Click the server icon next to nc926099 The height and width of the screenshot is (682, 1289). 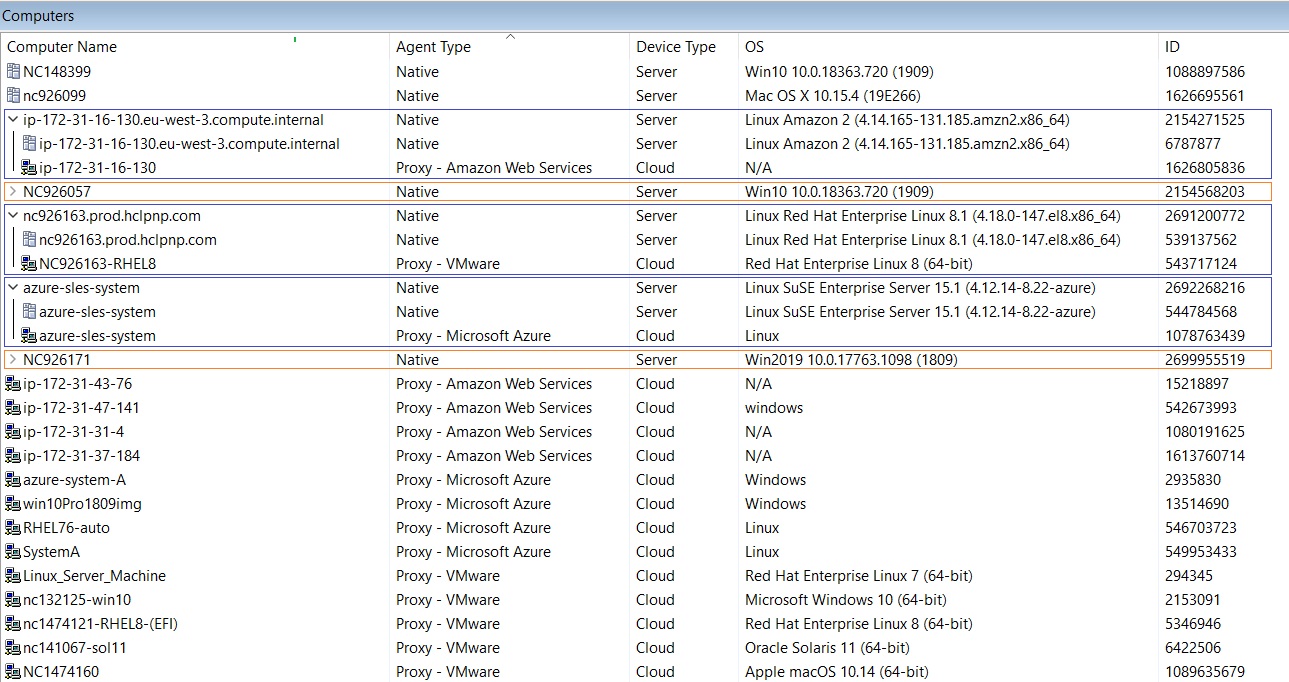[x=13, y=96]
